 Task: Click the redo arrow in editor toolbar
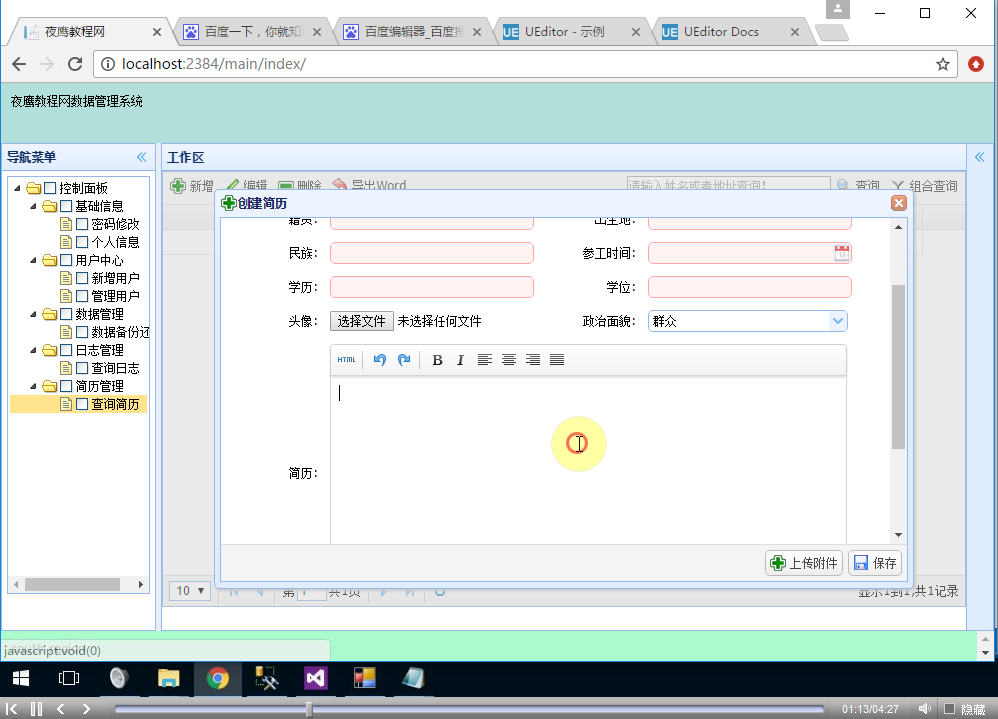[404, 360]
